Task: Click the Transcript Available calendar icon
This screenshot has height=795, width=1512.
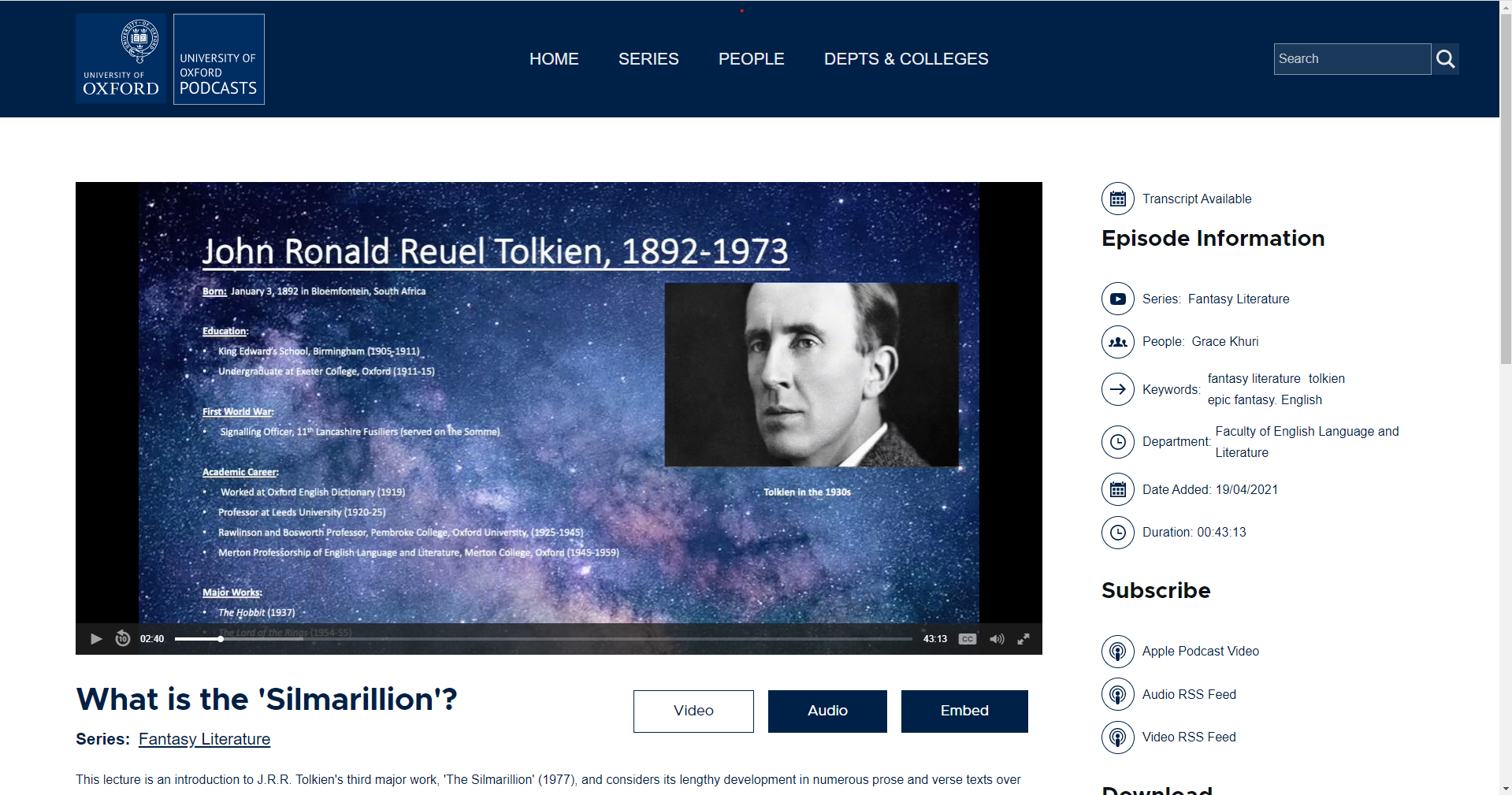Action: tap(1118, 199)
